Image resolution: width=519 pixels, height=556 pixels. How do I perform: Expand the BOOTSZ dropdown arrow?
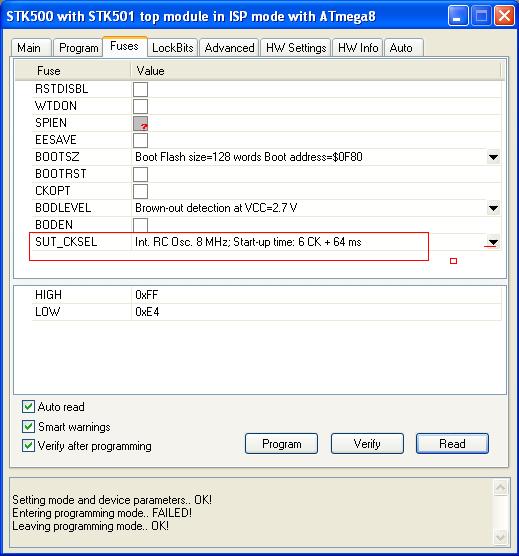(493, 157)
